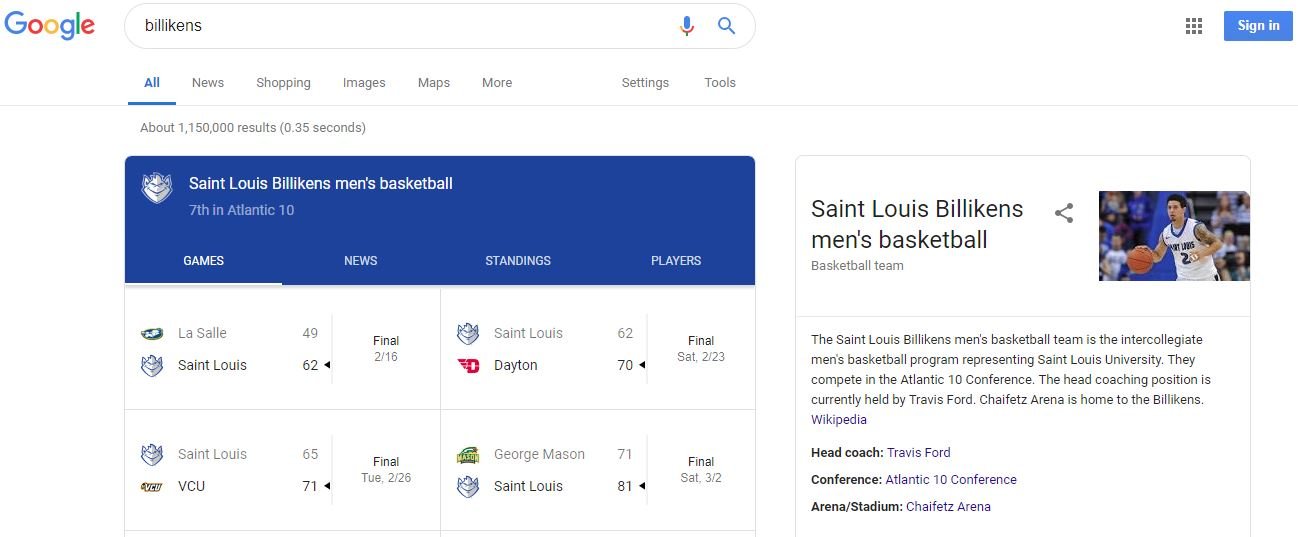Select STANDINGS tab in team card
The height and width of the screenshot is (537, 1298).
coord(518,261)
